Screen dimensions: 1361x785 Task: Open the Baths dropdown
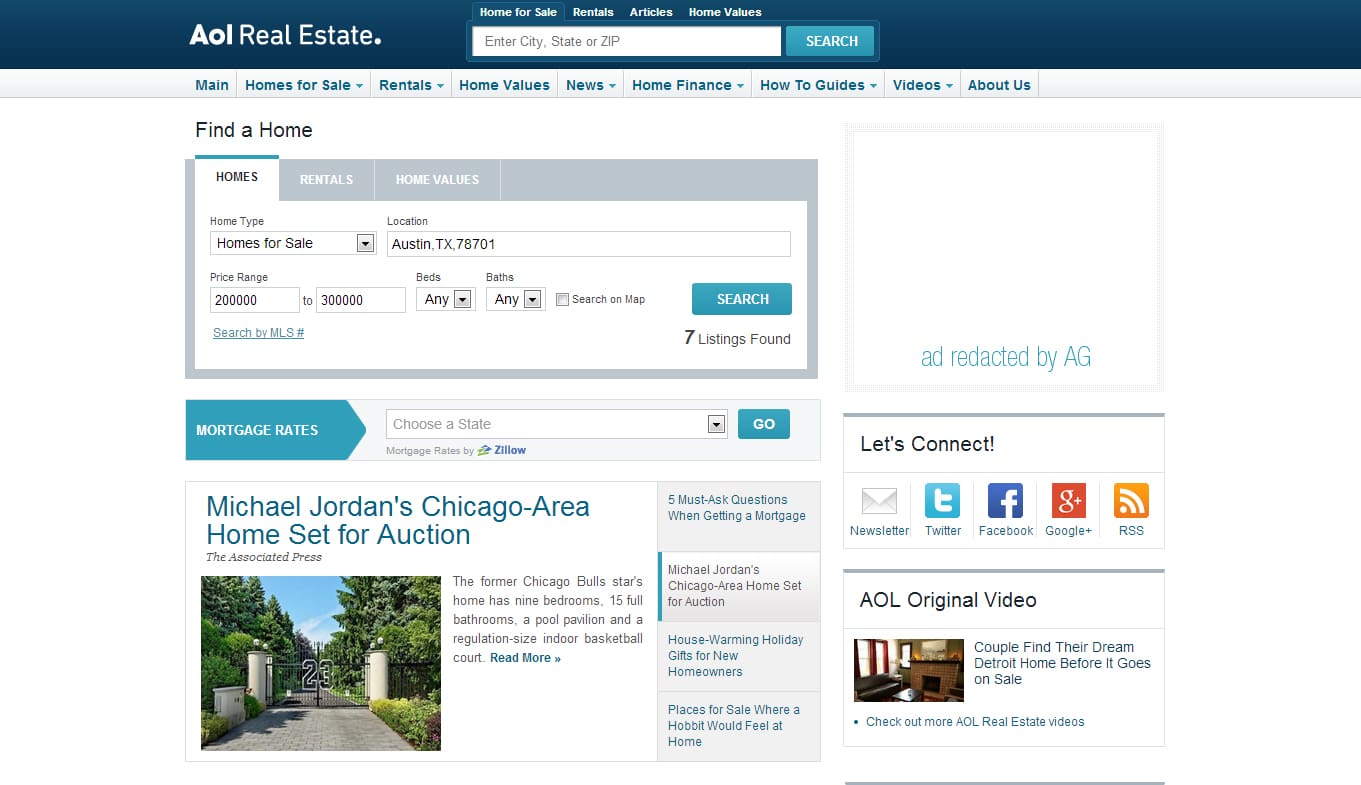515,299
